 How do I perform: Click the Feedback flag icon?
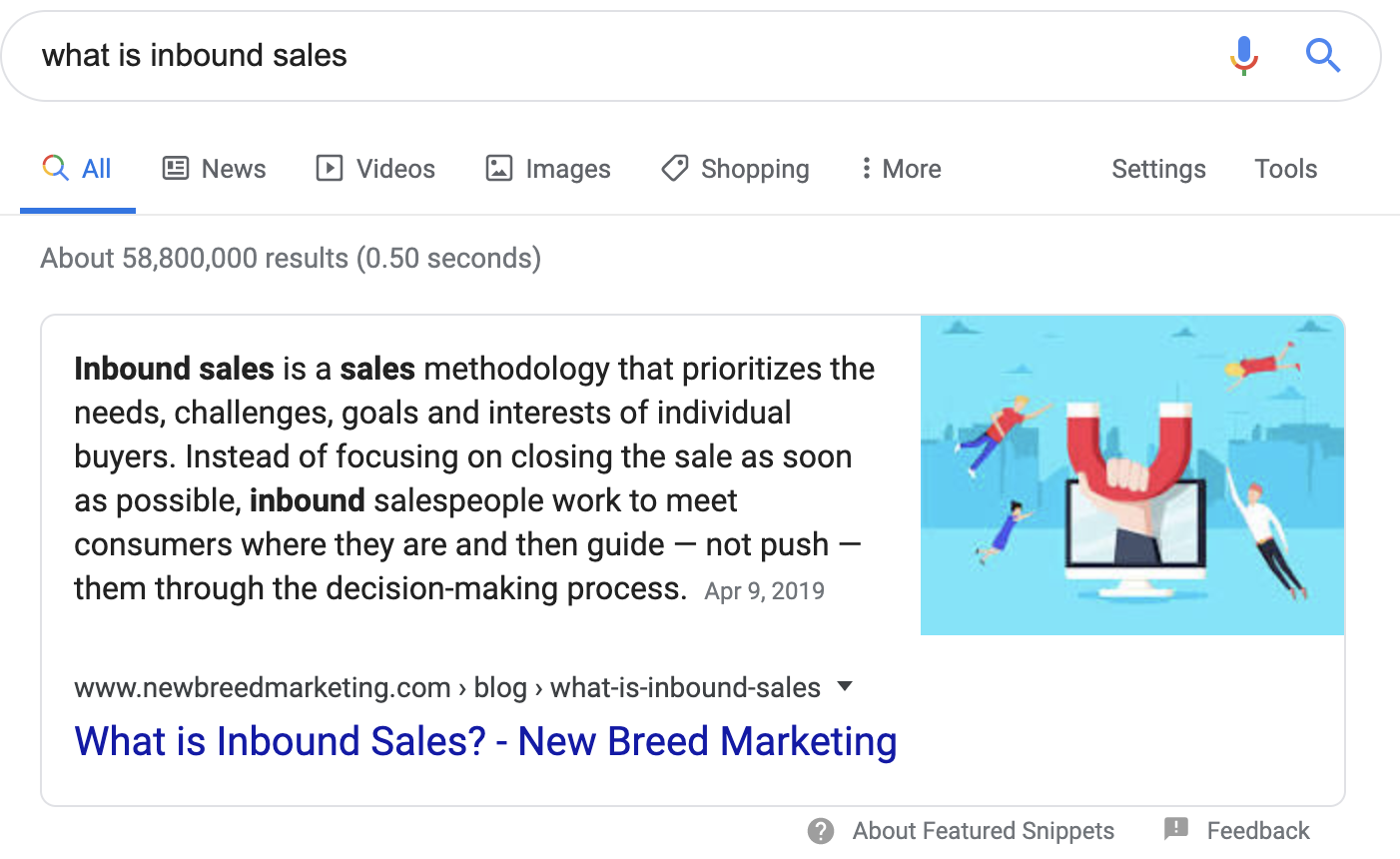[1176, 829]
